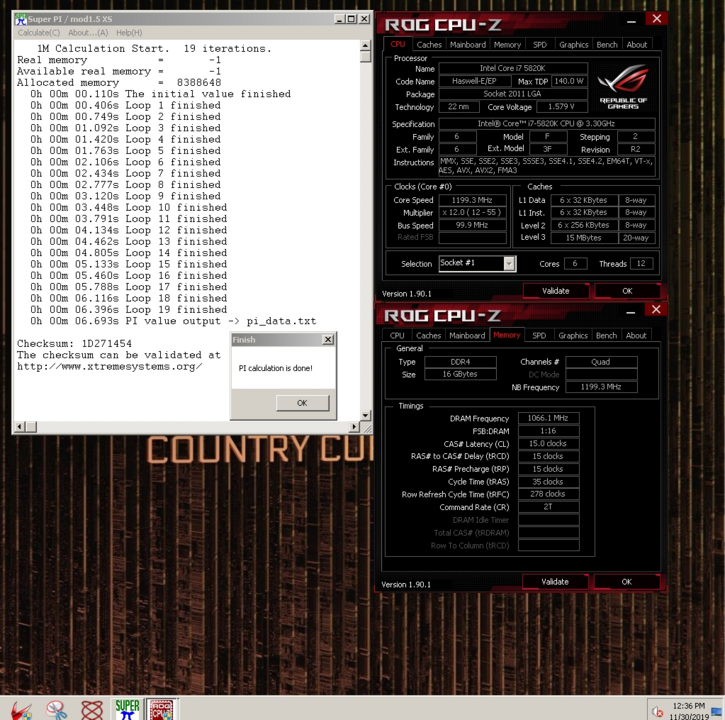Click the Super PI horizontal scrollbar left arrow
The height and width of the screenshot is (720, 725).
[19, 426]
